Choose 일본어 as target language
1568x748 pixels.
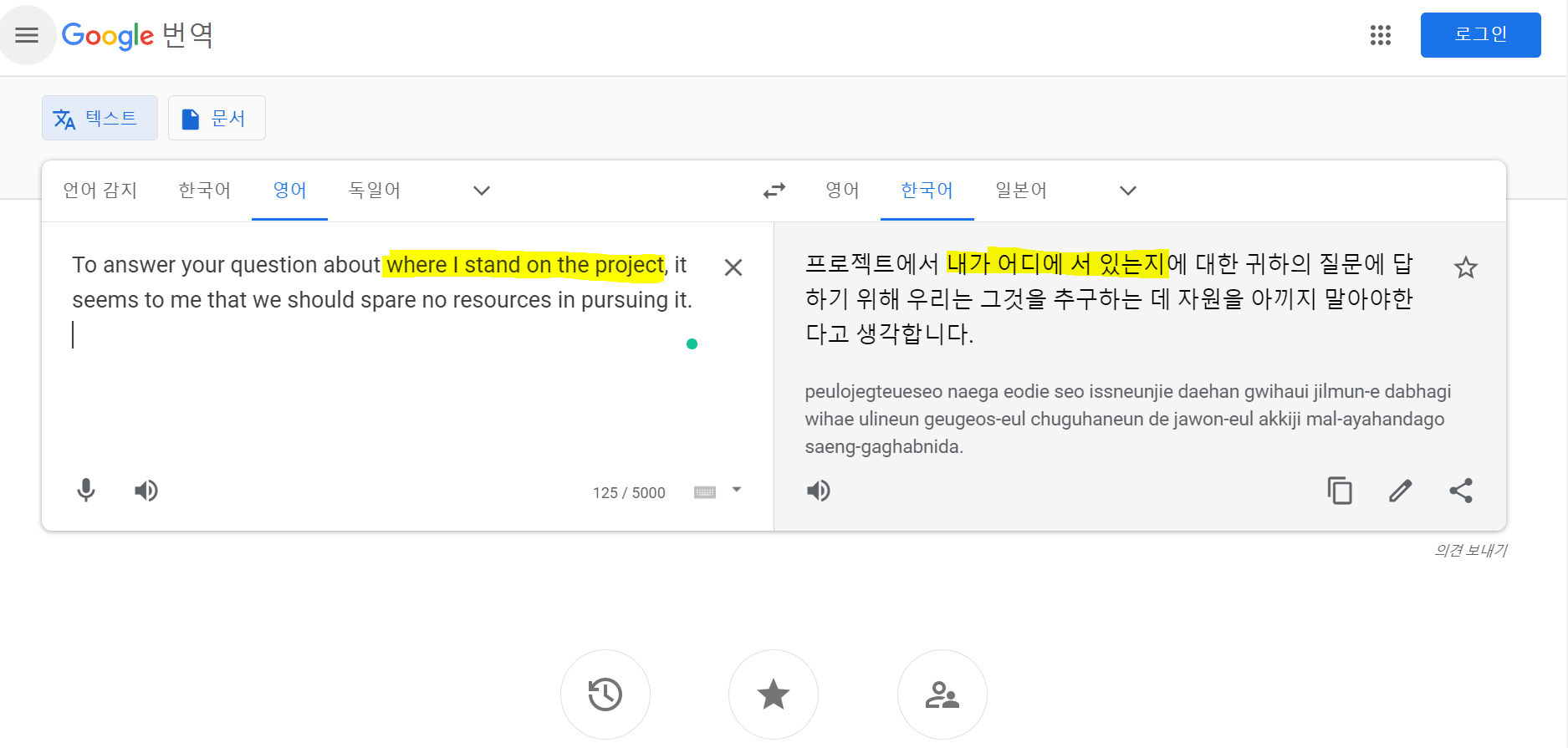(1020, 191)
